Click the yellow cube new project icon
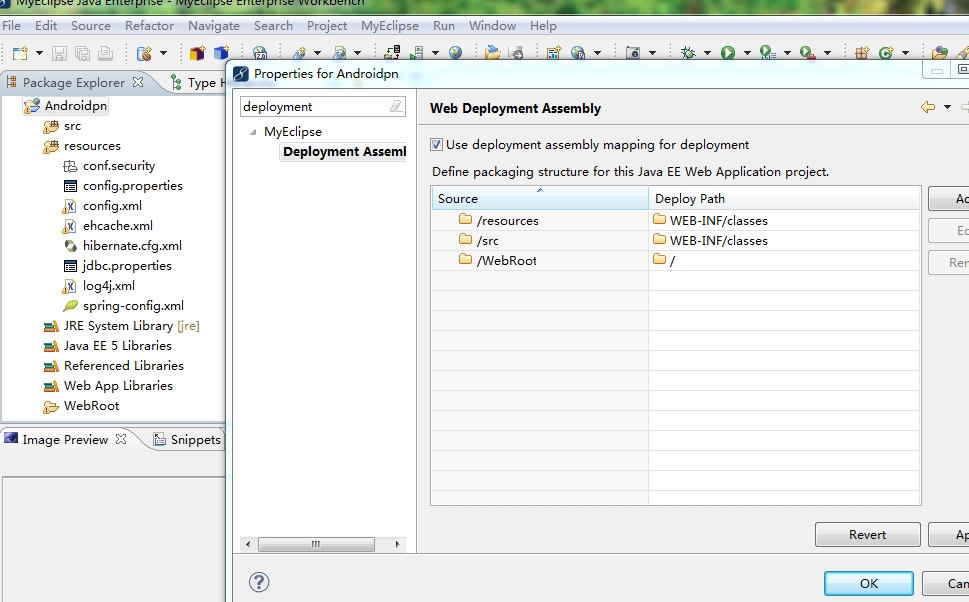Screen dimensions: 969x602 [197, 53]
